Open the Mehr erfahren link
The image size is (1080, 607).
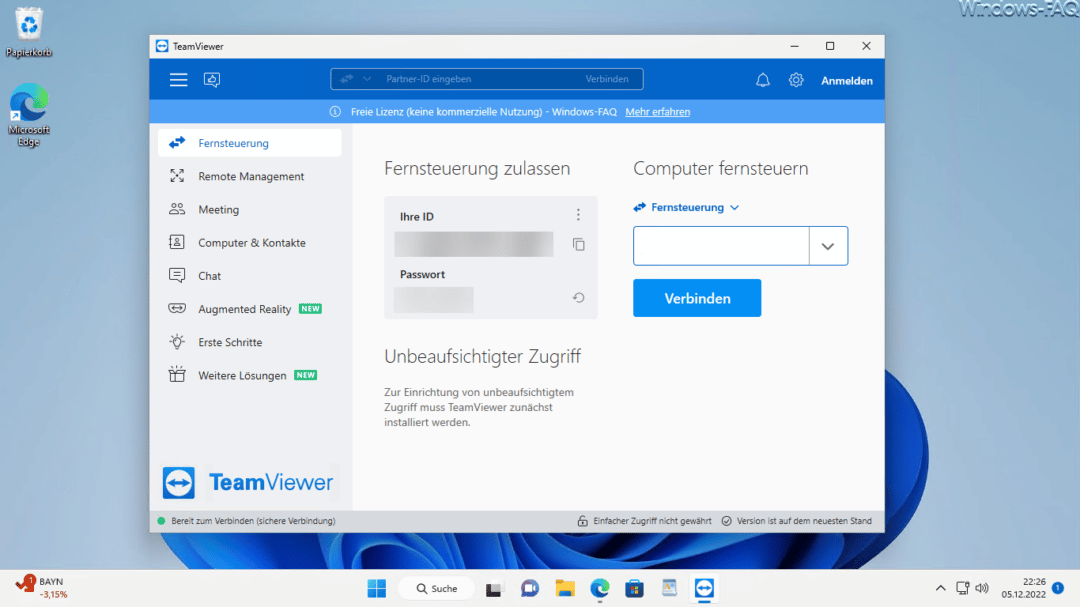tap(657, 111)
